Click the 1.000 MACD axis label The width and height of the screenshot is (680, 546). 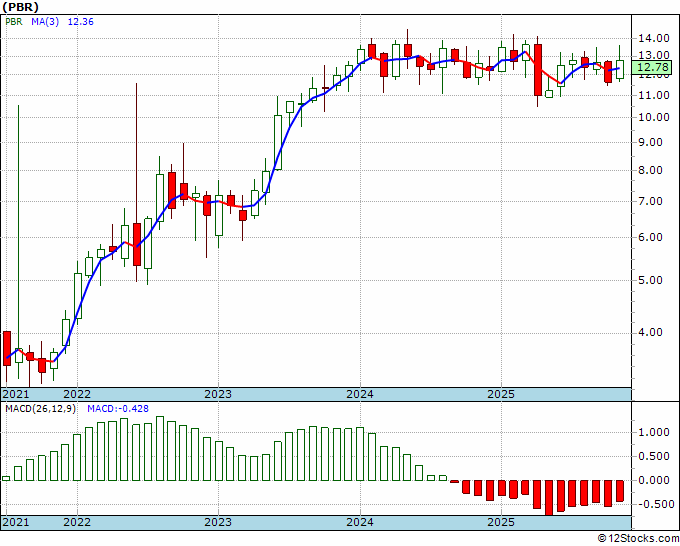[654, 432]
